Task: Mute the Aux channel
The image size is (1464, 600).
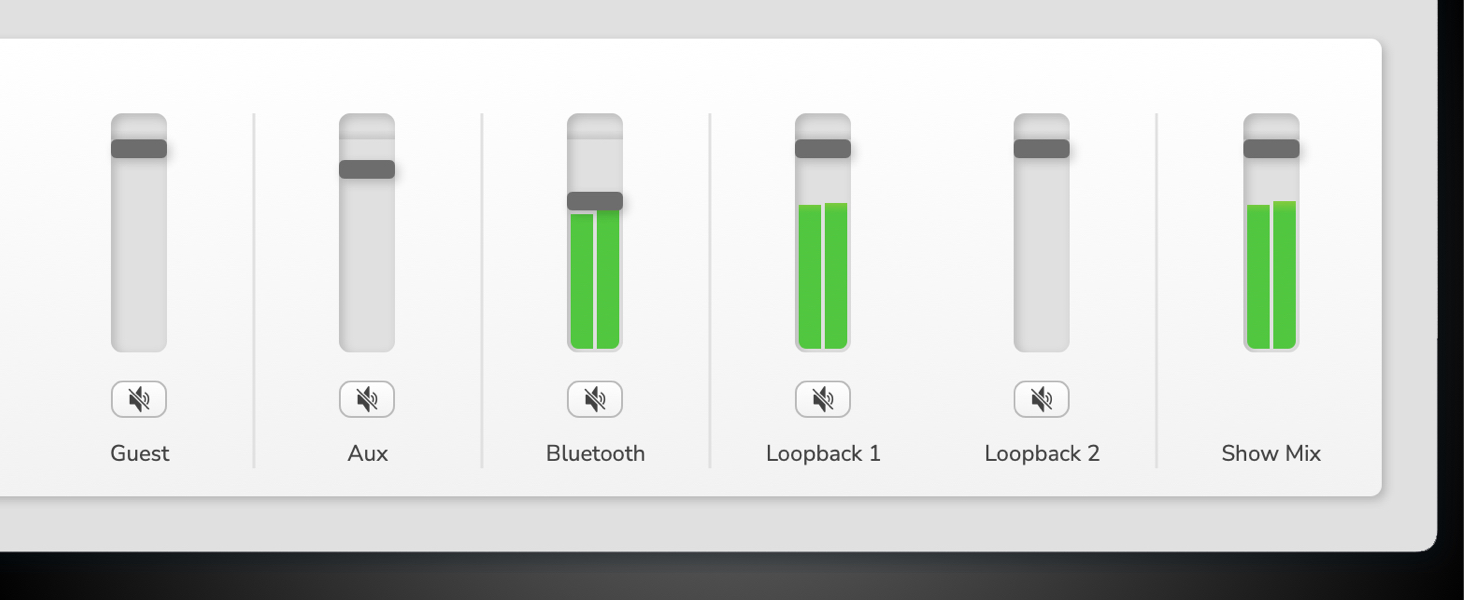Action: [367, 400]
